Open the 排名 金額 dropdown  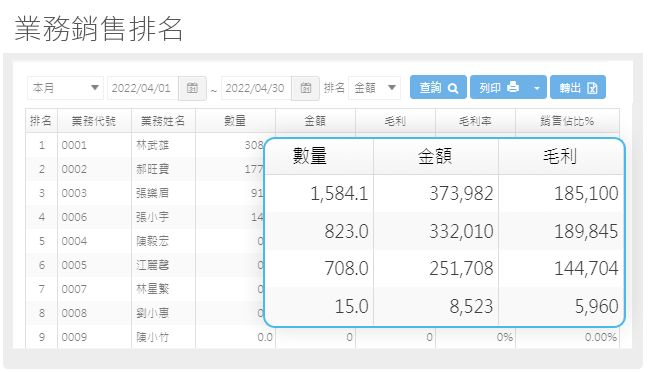[374, 88]
